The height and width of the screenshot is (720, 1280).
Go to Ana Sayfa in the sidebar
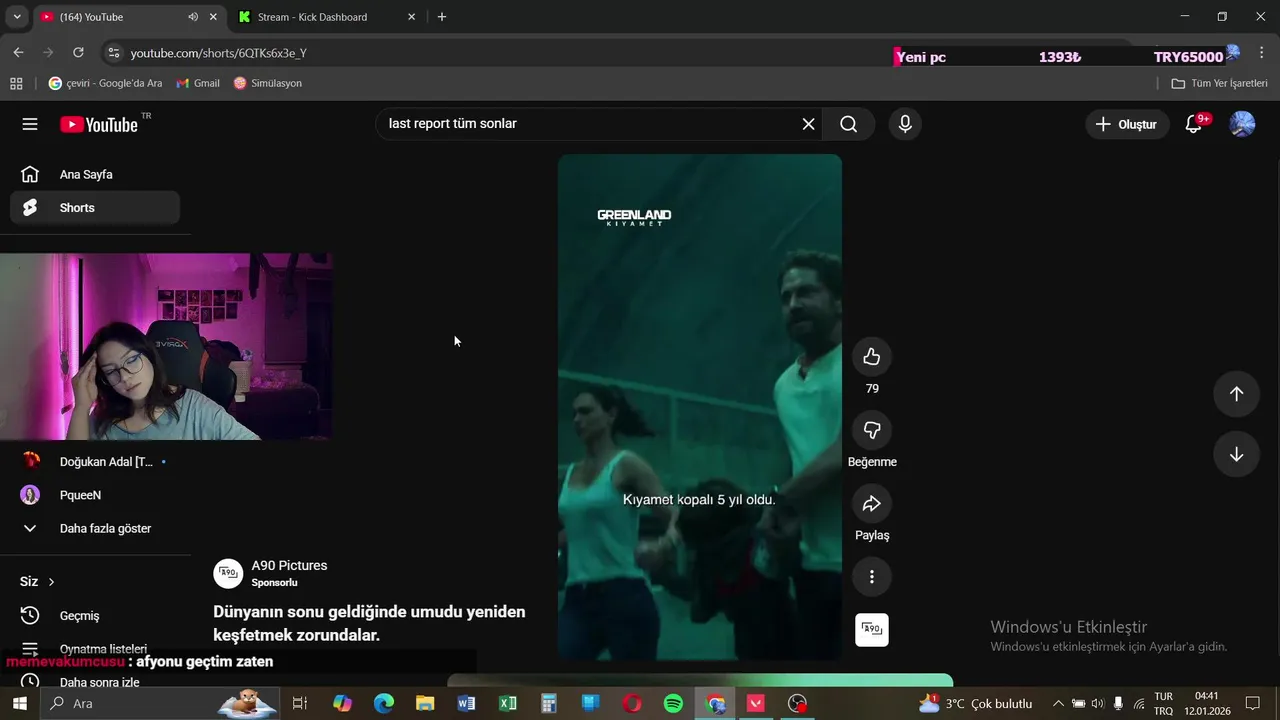95,174
